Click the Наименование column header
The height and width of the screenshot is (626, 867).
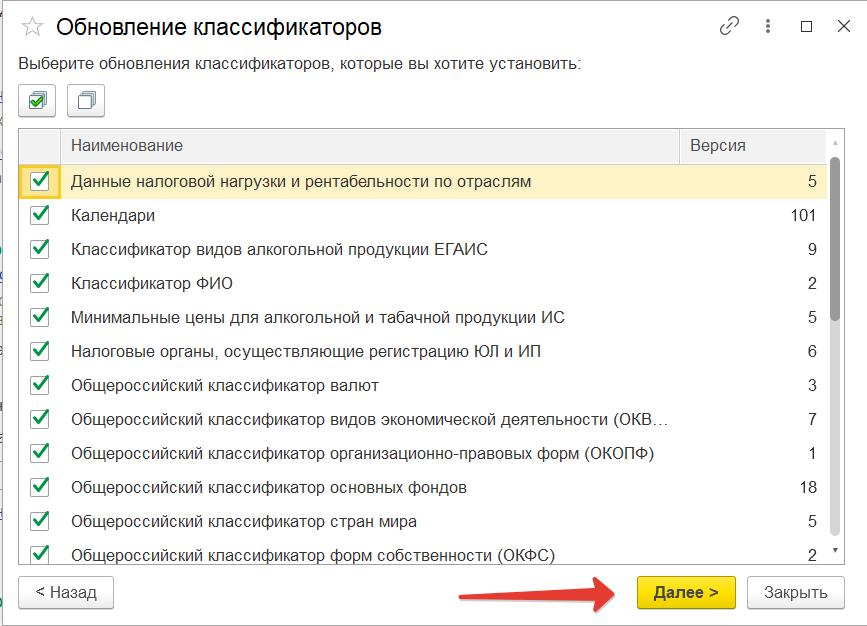point(370,146)
